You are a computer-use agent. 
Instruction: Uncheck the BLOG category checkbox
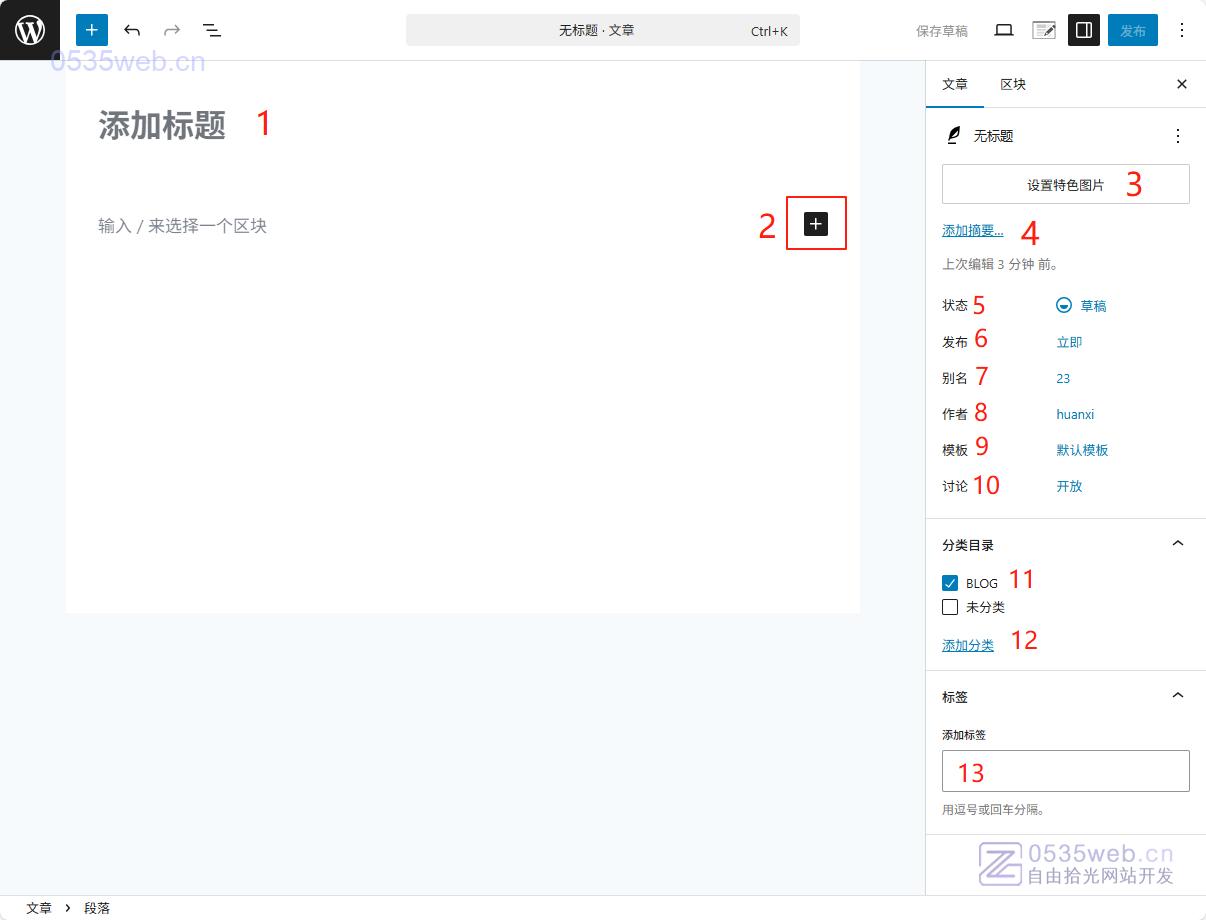point(950,583)
